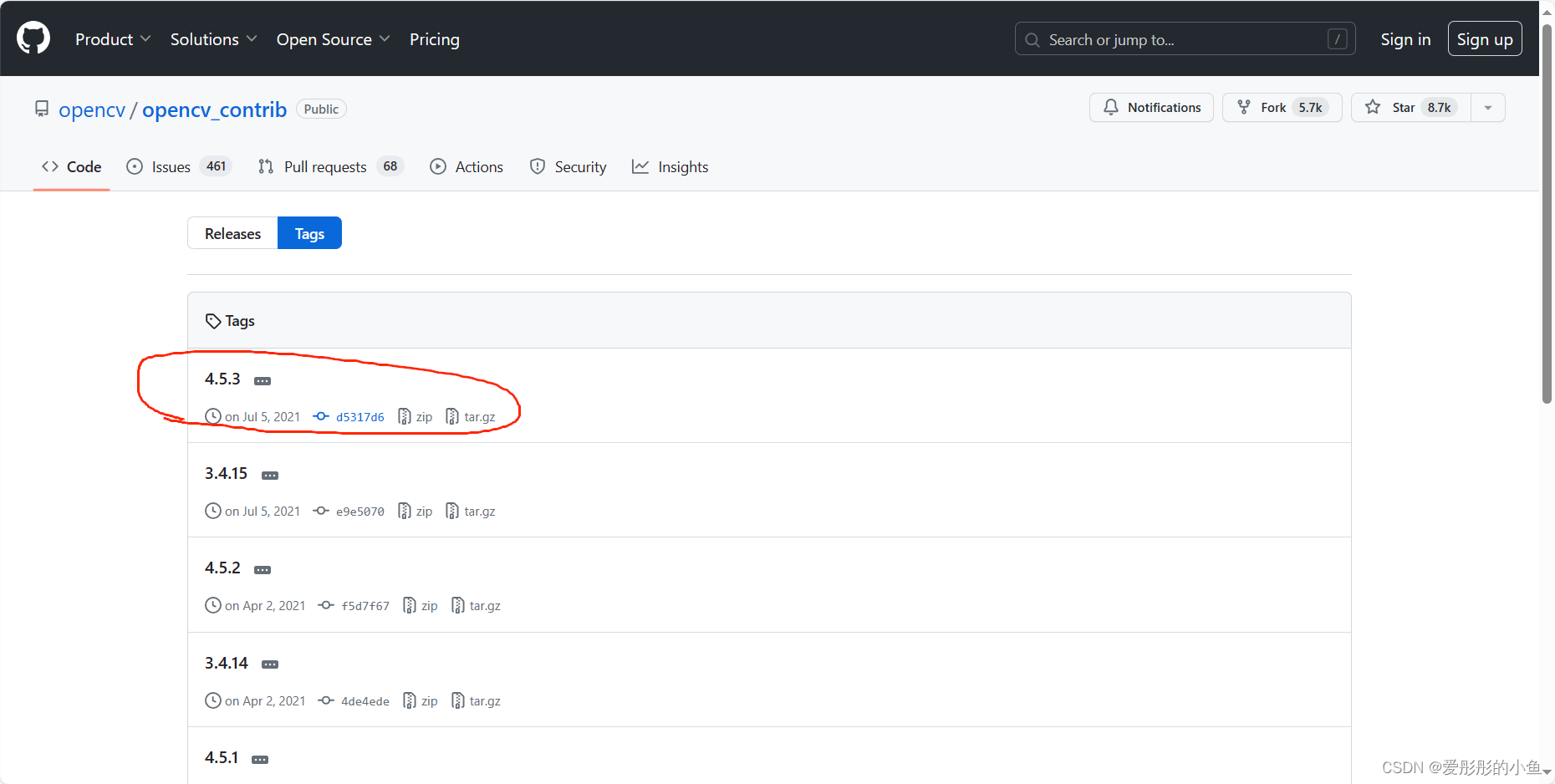Open the 5.7k fork count
This screenshot has height=784, width=1555.
point(1311,108)
